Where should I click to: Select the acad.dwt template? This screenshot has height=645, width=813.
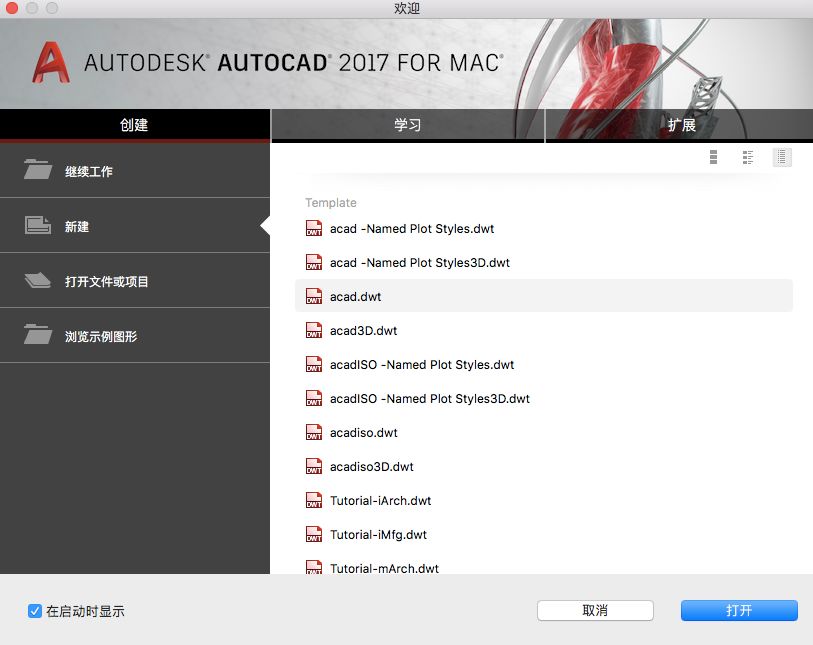point(355,297)
